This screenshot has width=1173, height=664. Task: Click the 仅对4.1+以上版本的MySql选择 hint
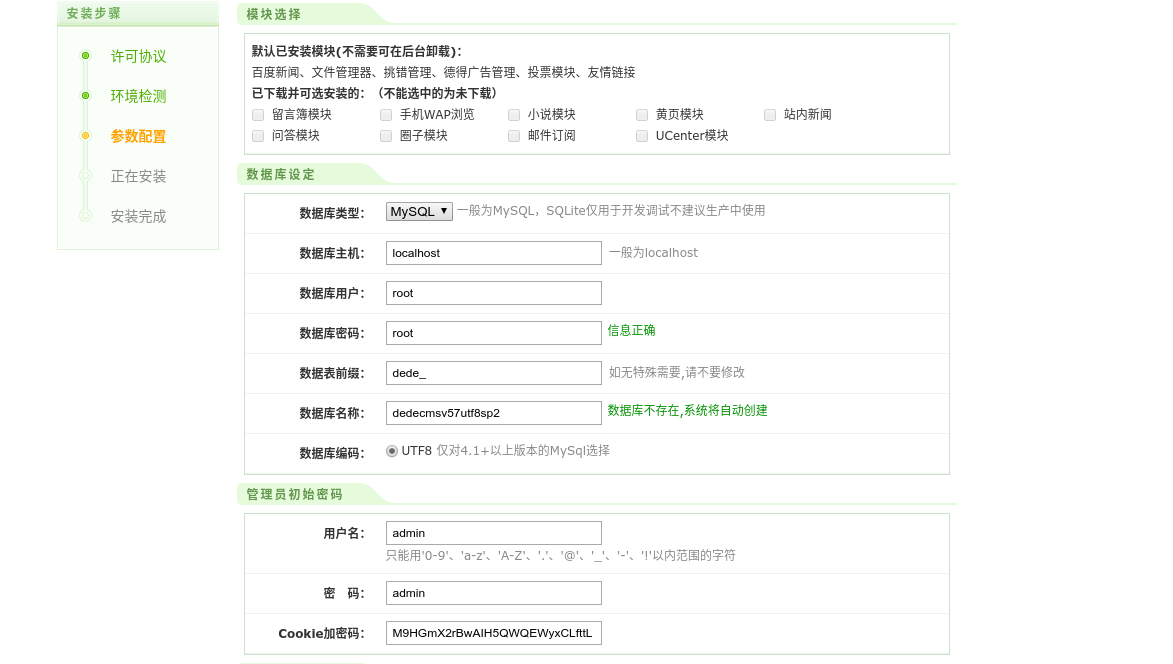click(x=523, y=451)
